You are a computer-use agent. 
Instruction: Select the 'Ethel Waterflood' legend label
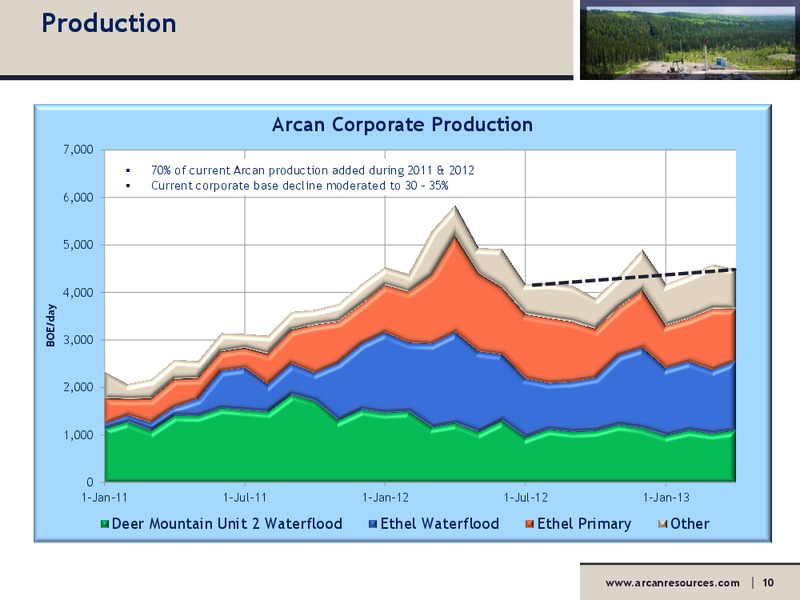click(440, 524)
